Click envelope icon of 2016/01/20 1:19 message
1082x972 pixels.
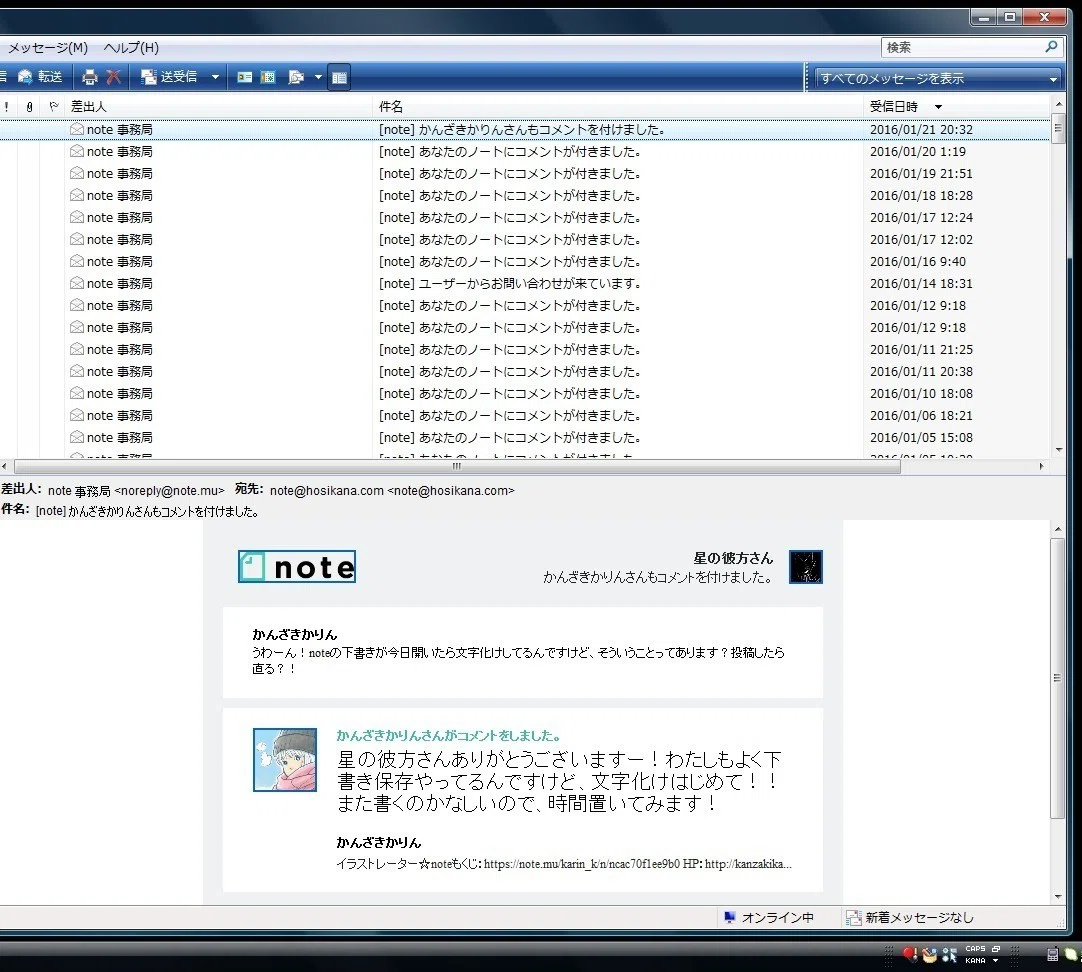pos(77,151)
